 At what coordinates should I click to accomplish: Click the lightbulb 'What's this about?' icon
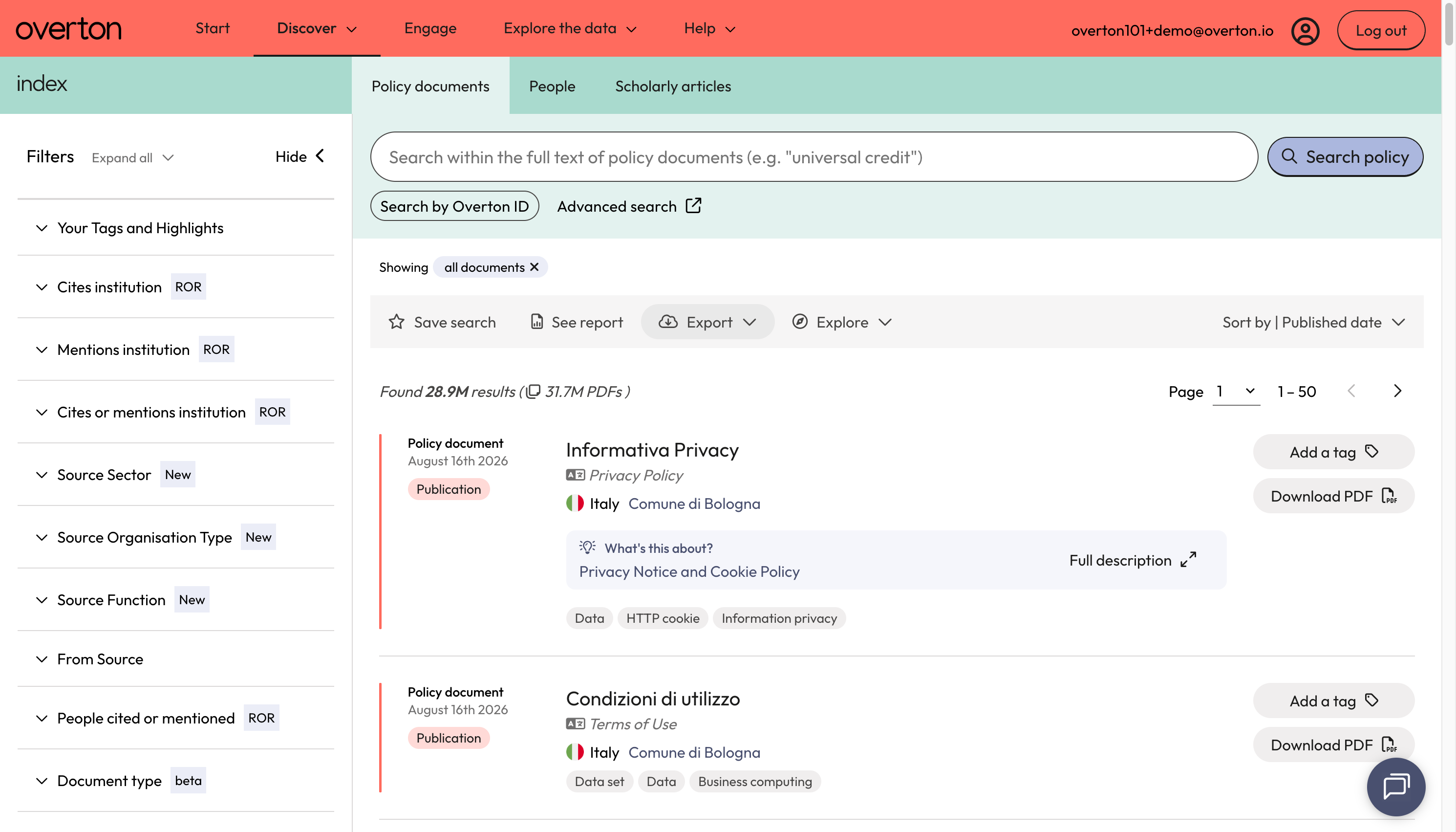tap(587, 547)
